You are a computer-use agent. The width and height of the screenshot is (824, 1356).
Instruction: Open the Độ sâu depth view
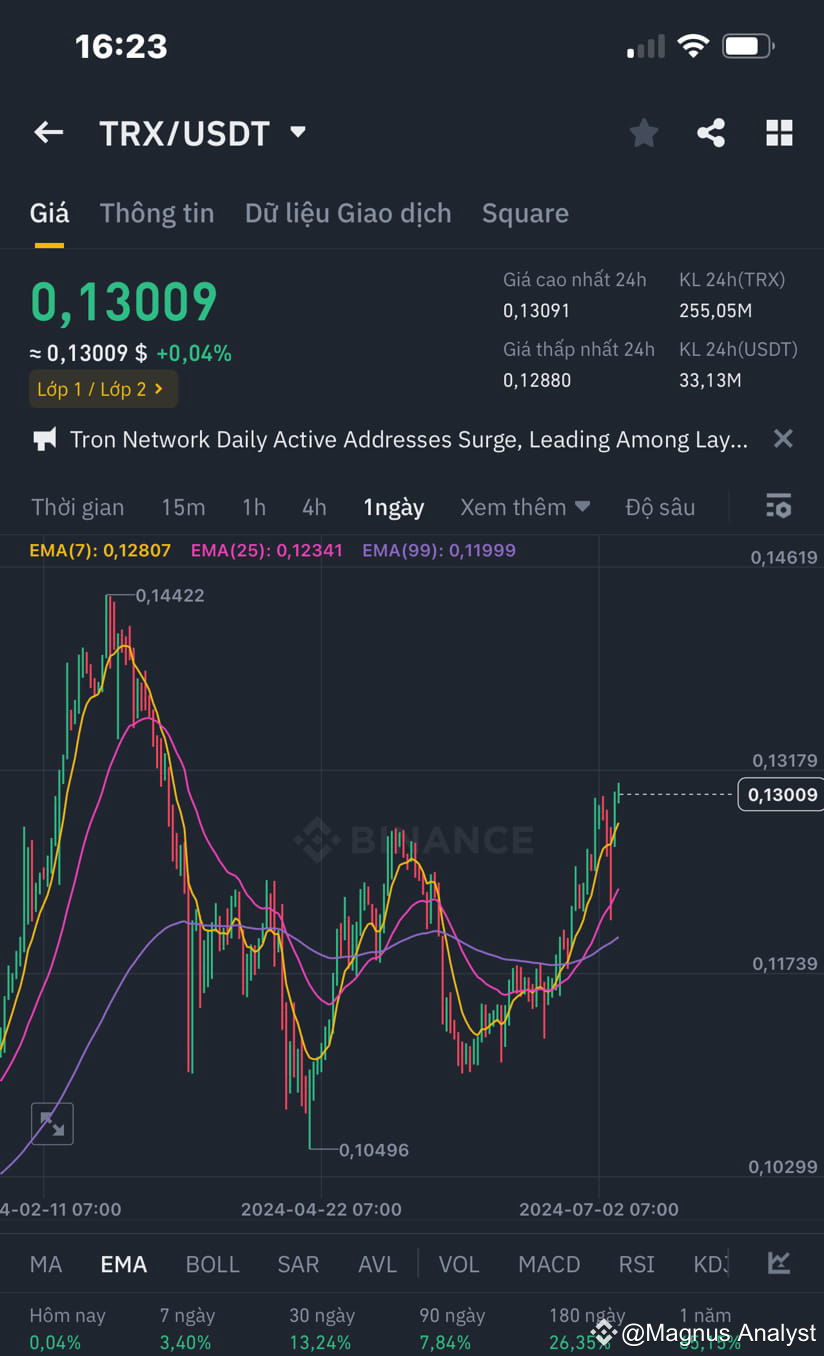660,507
